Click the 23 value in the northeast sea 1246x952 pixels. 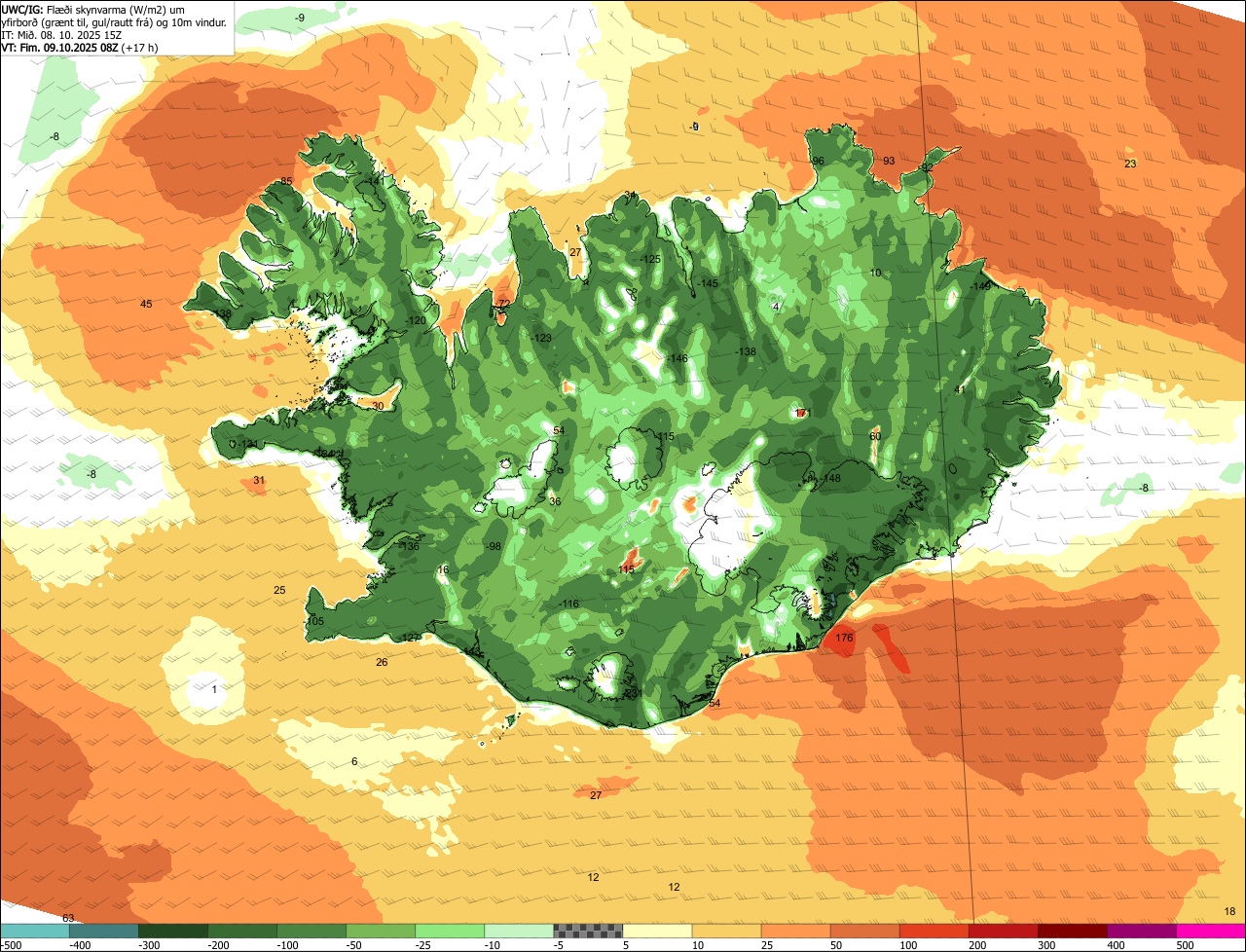1130,164
